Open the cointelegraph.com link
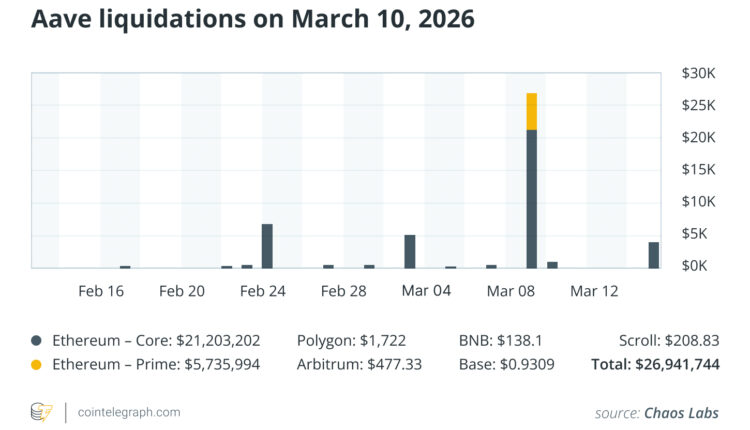Viewport: 750px width, 430px height. pos(126,412)
